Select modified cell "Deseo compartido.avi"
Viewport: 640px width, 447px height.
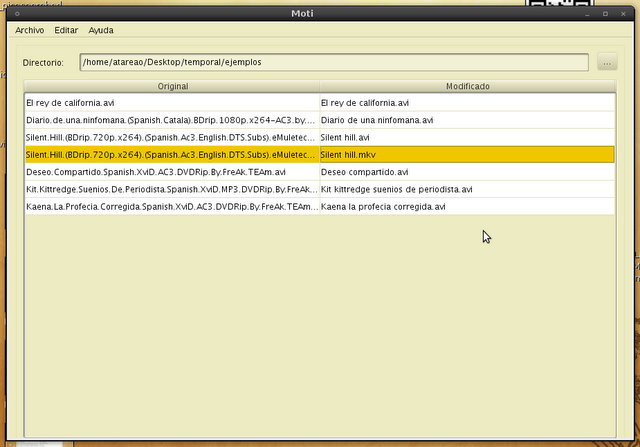[x=467, y=172]
